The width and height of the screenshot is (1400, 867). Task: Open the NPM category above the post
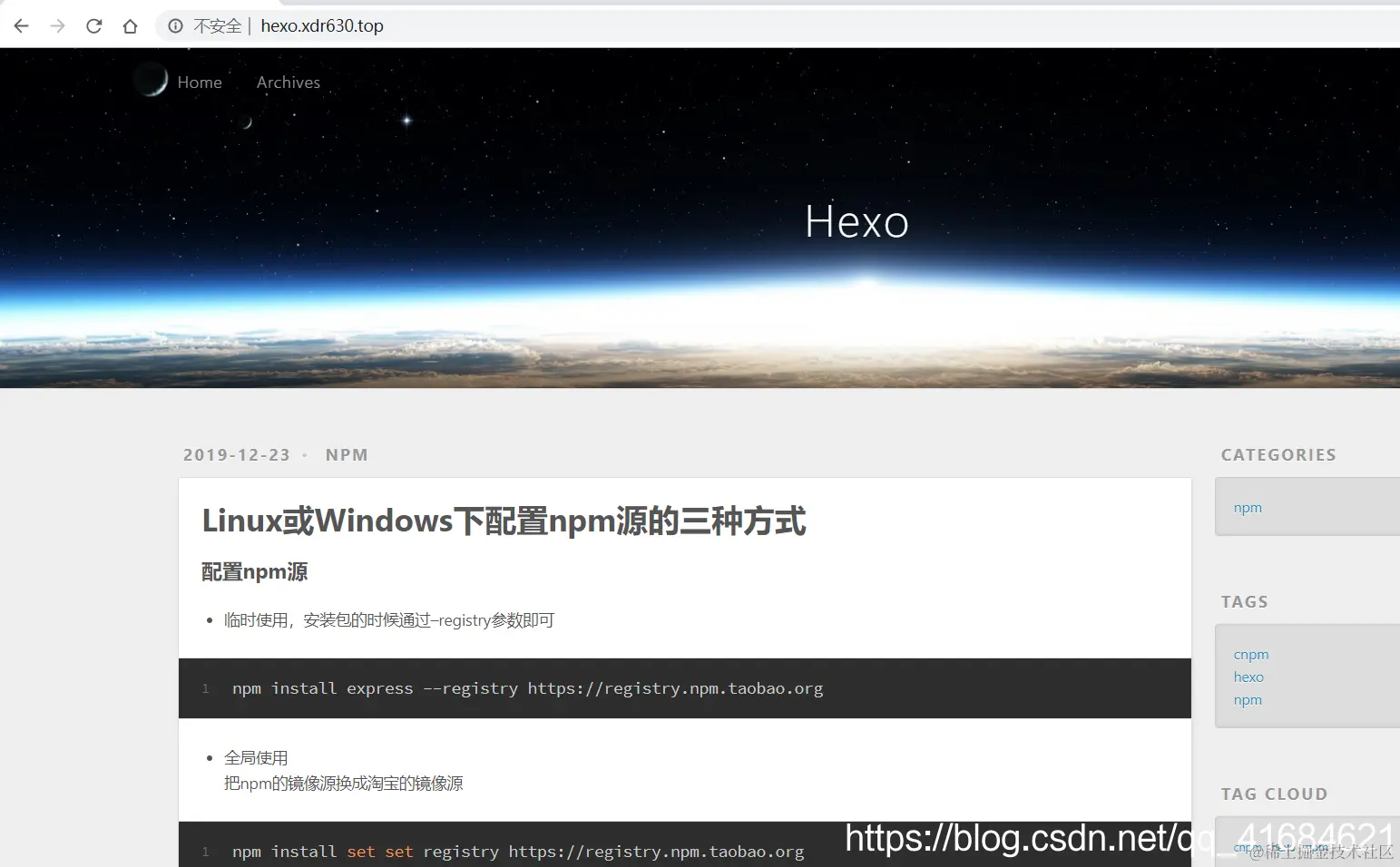click(347, 455)
